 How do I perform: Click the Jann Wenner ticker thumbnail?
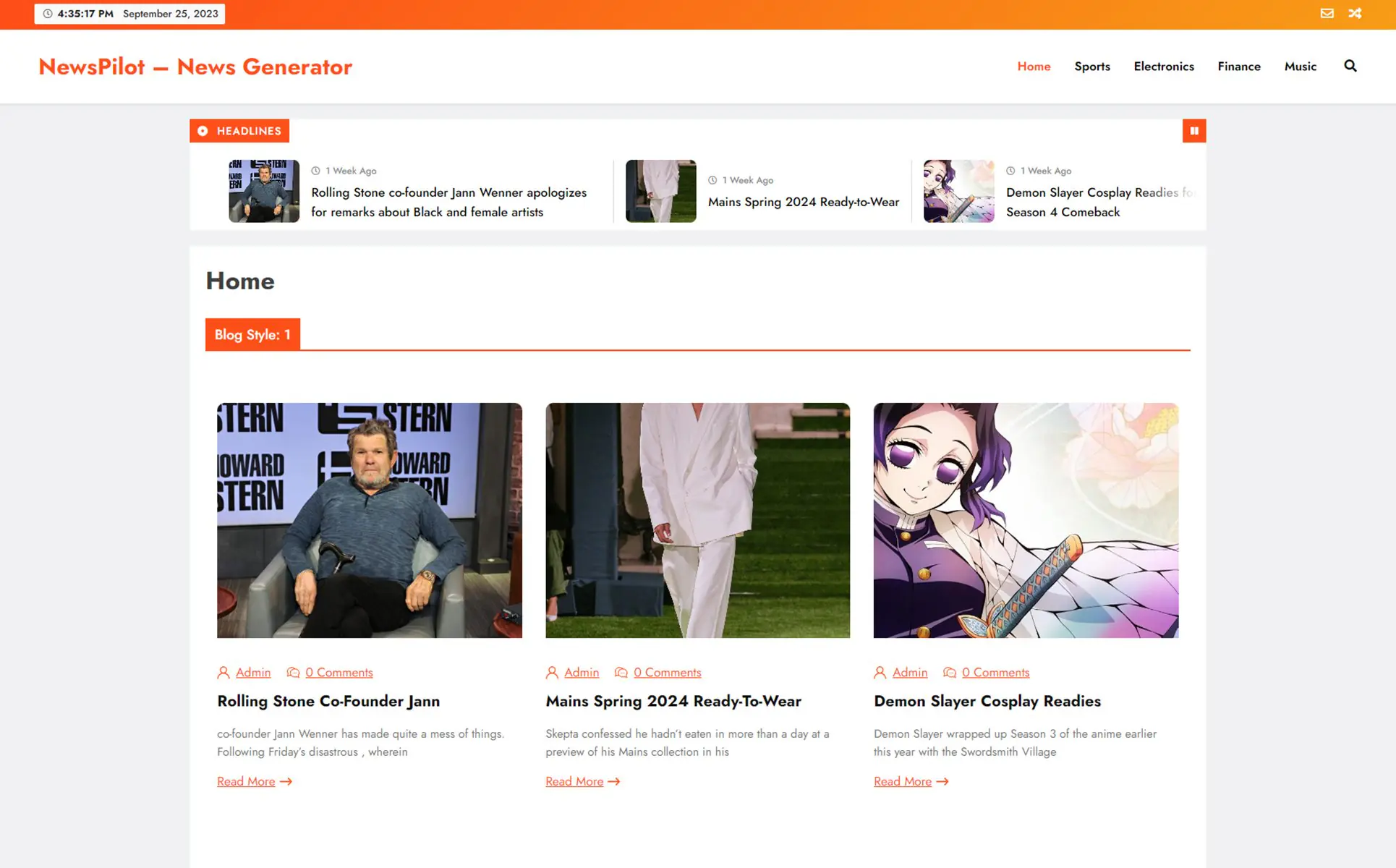(264, 191)
